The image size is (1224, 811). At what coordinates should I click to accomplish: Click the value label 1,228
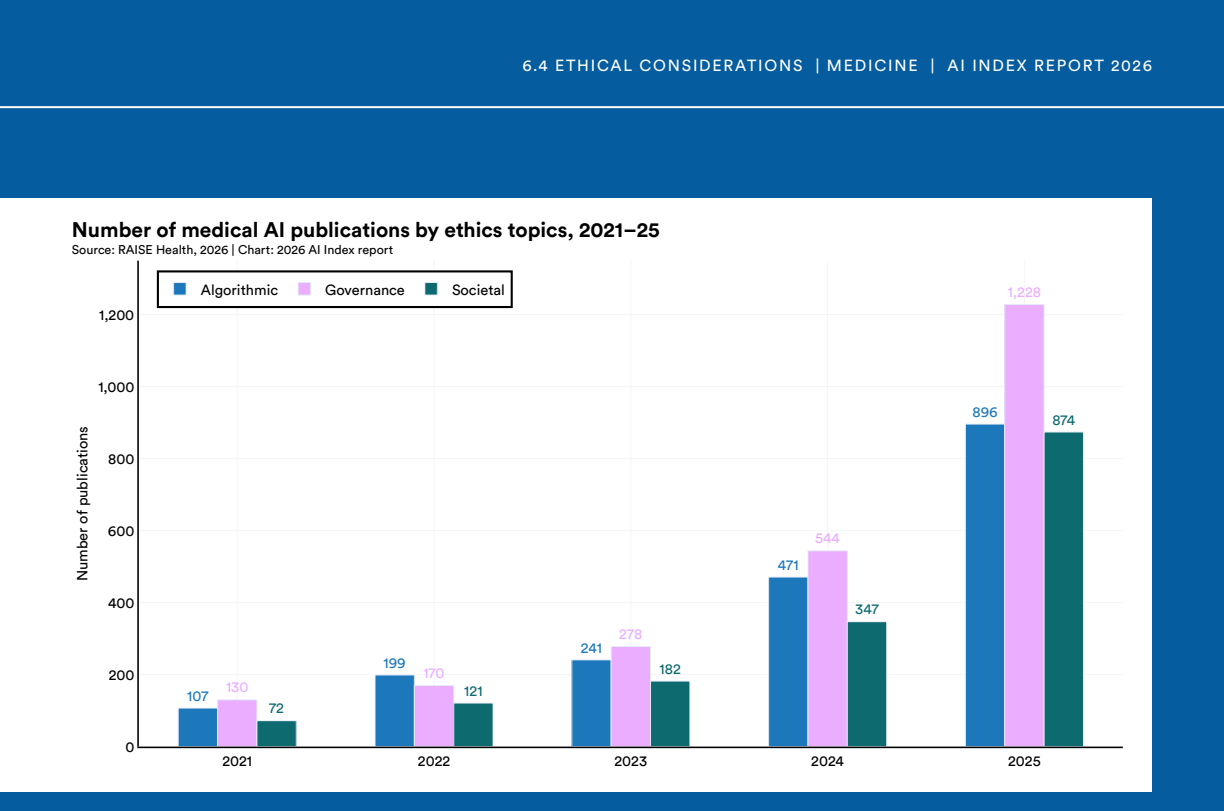click(x=1024, y=292)
